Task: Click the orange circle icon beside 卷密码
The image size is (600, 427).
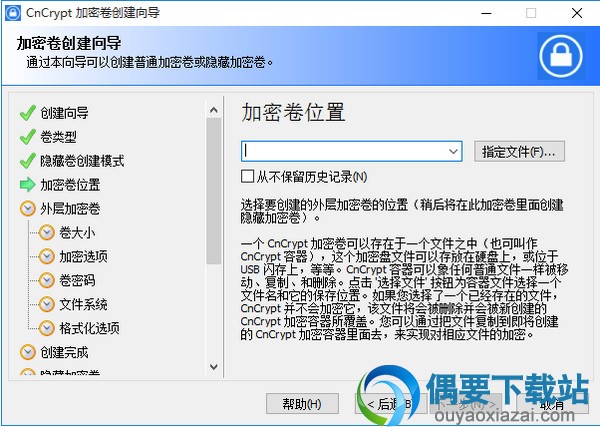Action: click(x=47, y=280)
